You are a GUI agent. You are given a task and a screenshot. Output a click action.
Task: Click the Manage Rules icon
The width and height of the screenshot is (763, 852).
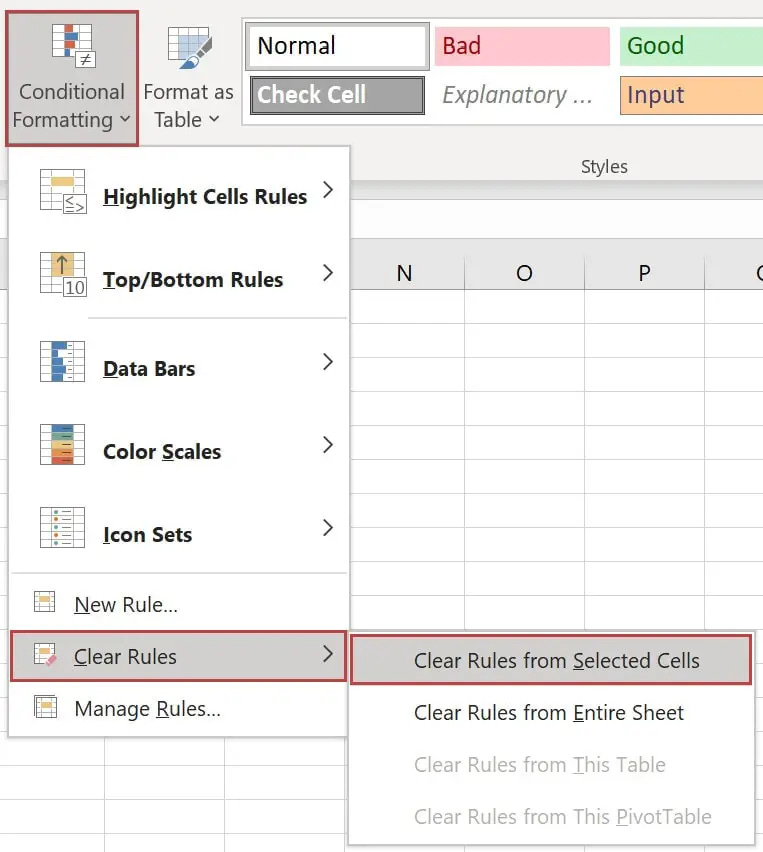point(44,709)
